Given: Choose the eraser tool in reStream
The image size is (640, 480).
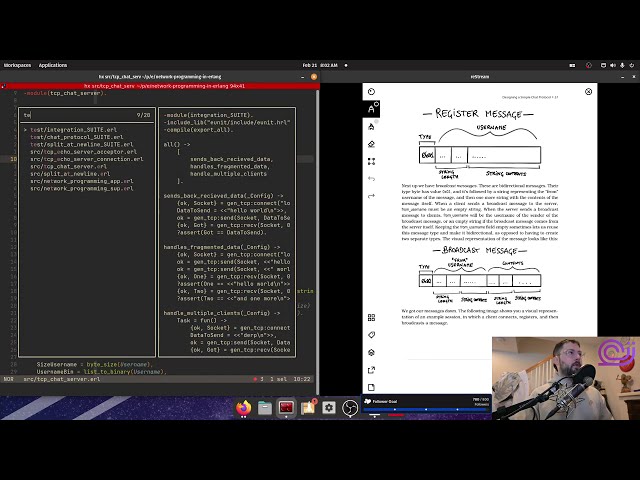Looking at the screenshot, I should pyautogui.click(x=371, y=144).
